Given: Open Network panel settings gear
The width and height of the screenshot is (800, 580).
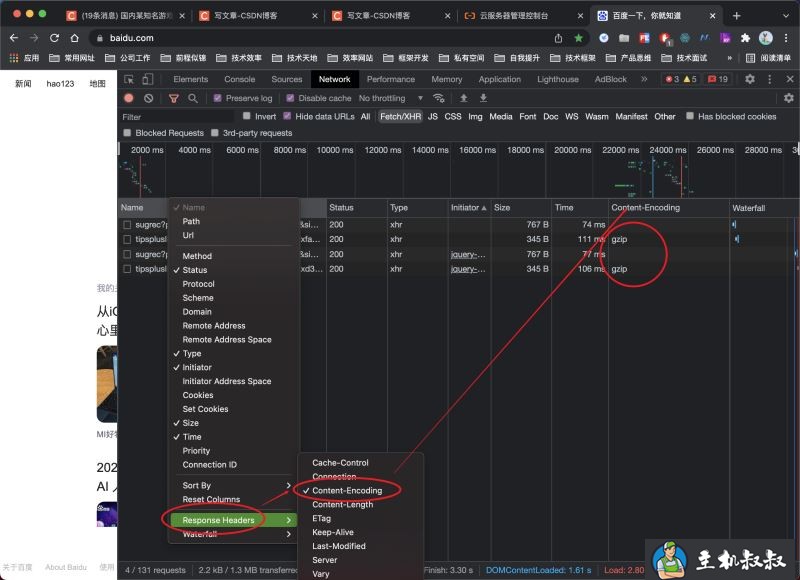Looking at the screenshot, I should point(789,98).
